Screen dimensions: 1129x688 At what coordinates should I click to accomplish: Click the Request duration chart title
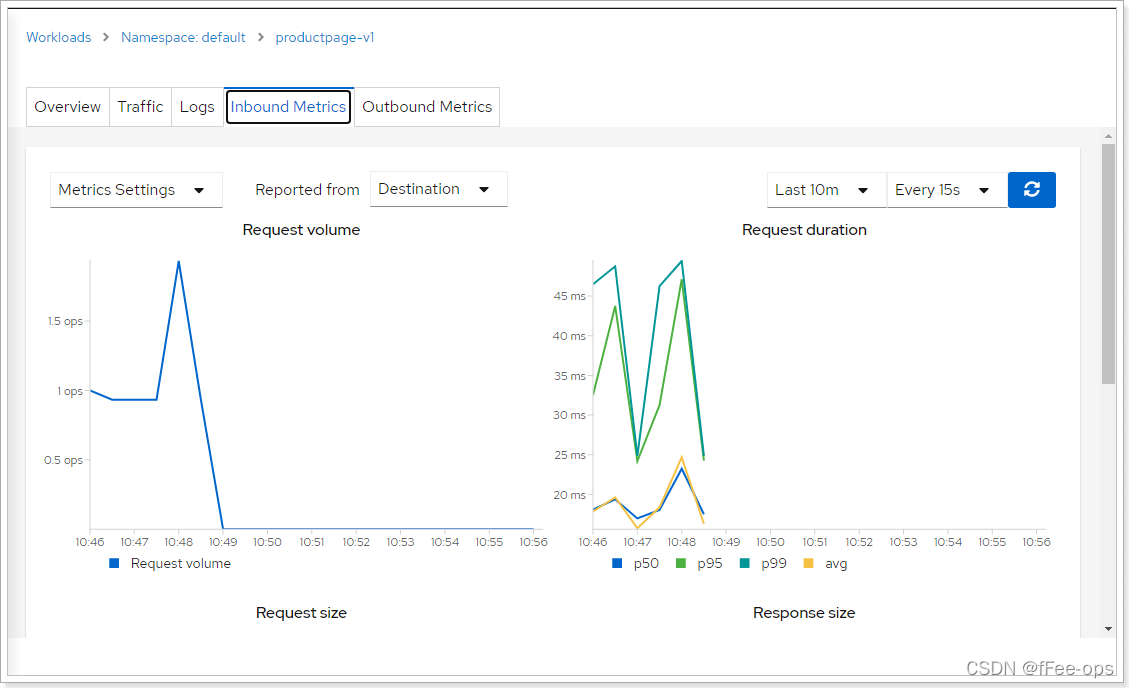tap(804, 230)
